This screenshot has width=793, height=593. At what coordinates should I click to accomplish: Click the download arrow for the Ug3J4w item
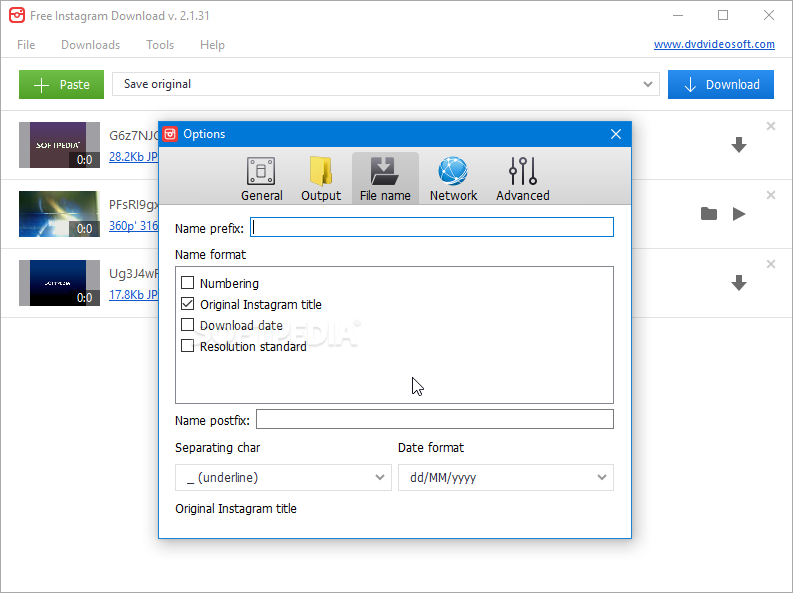739,283
